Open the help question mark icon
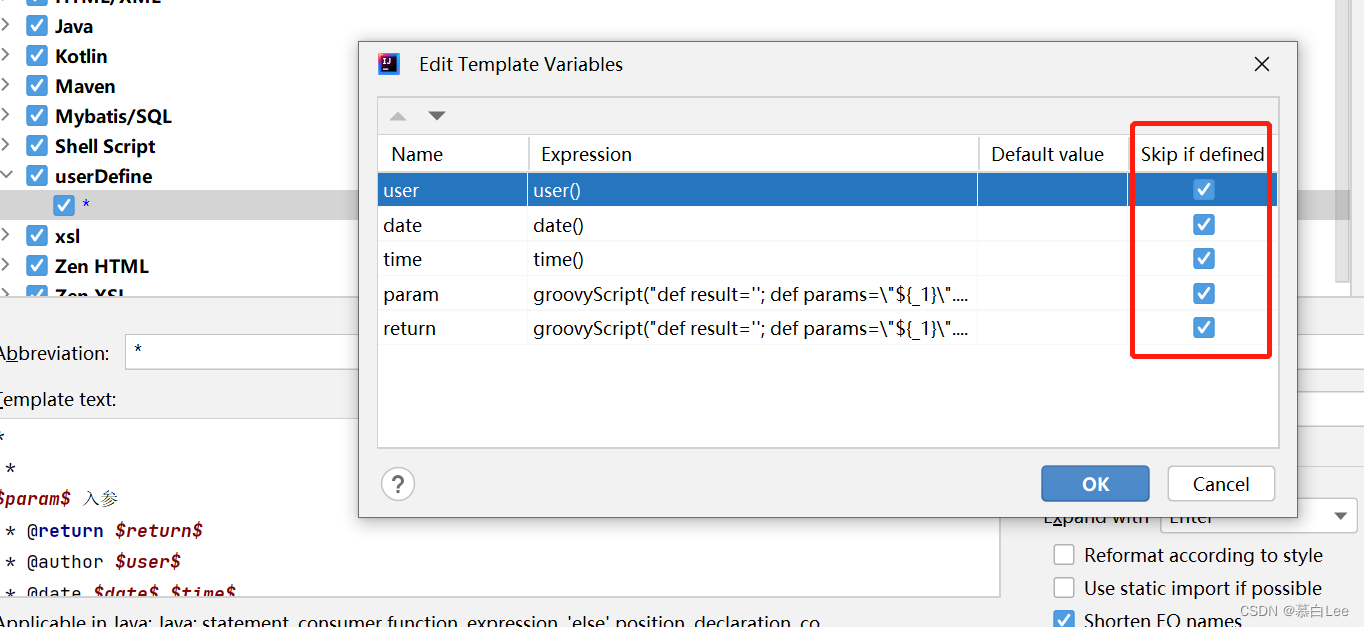 point(398,484)
